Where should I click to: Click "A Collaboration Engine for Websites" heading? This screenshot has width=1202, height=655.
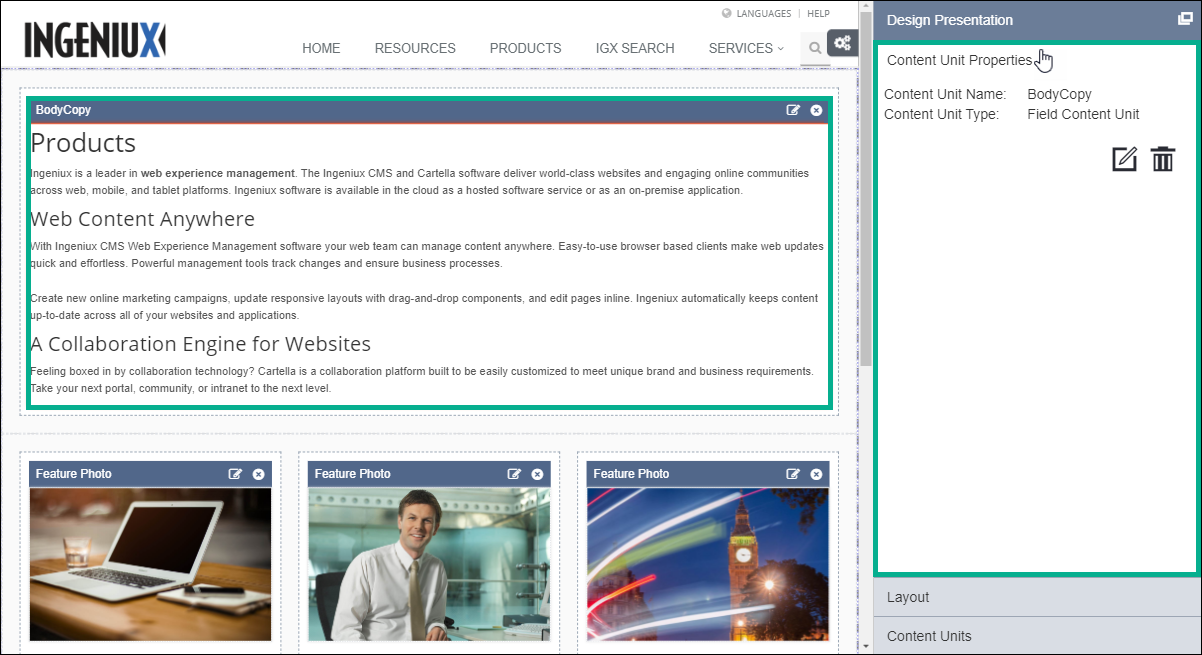(x=201, y=344)
